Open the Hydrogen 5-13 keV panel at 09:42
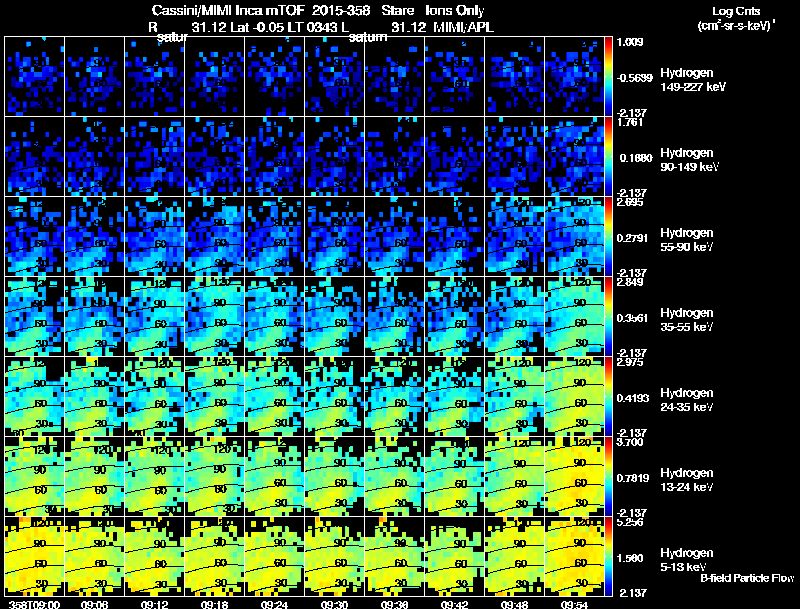This screenshot has width=800, height=609. (x=455, y=557)
